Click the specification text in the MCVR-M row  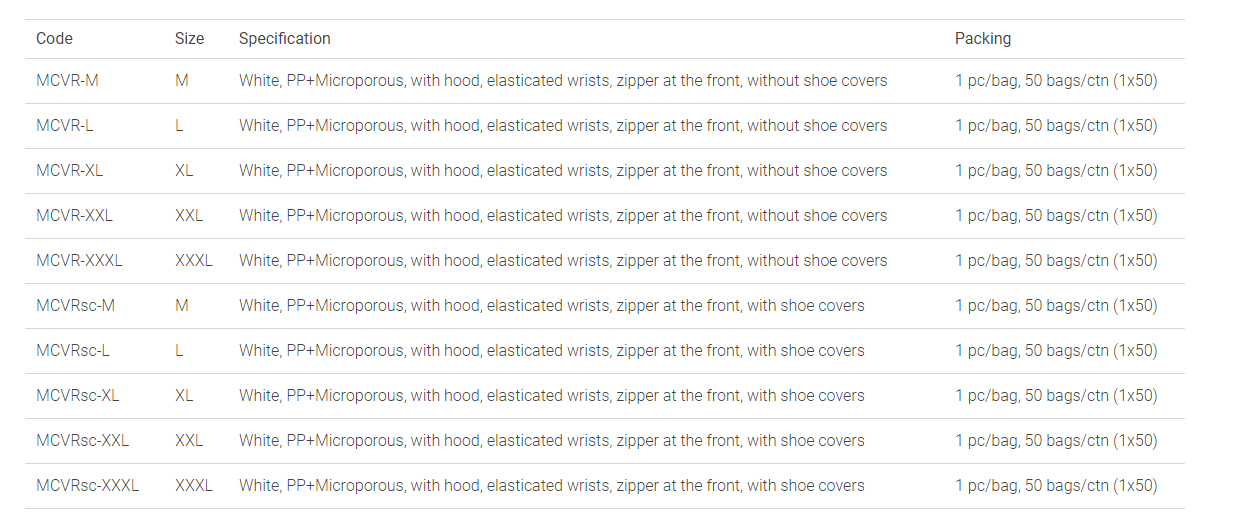click(x=562, y=81)
